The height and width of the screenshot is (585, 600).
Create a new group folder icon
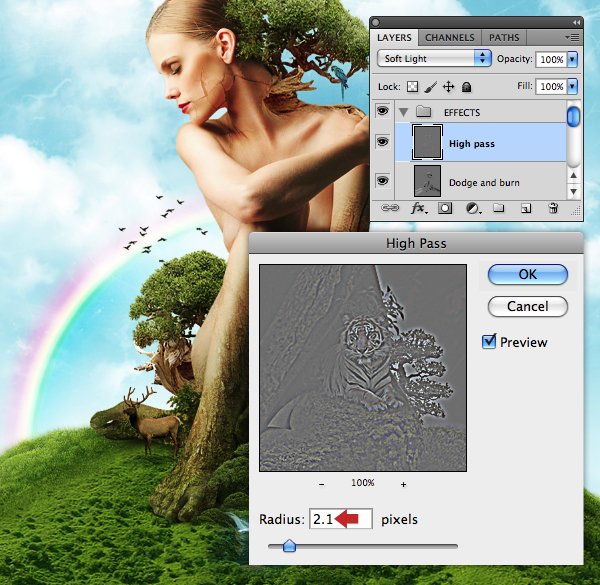[x=498, y=208]
